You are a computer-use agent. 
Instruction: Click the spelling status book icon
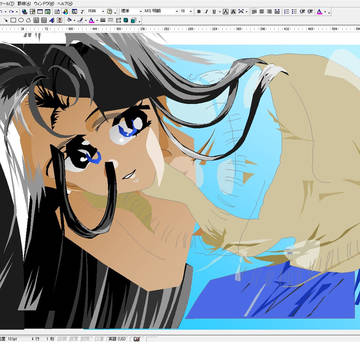(136, 339)
